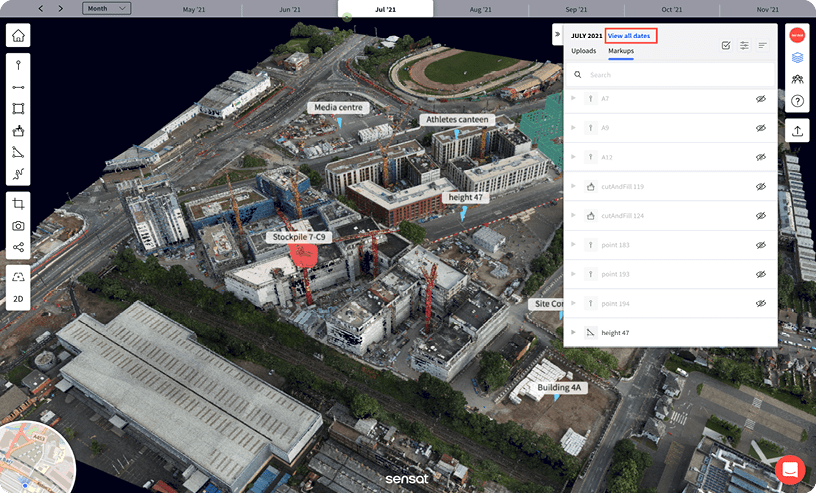Toggle visibility of A12 markup
This screenshot has height=493, width=816.
point(761,157)
